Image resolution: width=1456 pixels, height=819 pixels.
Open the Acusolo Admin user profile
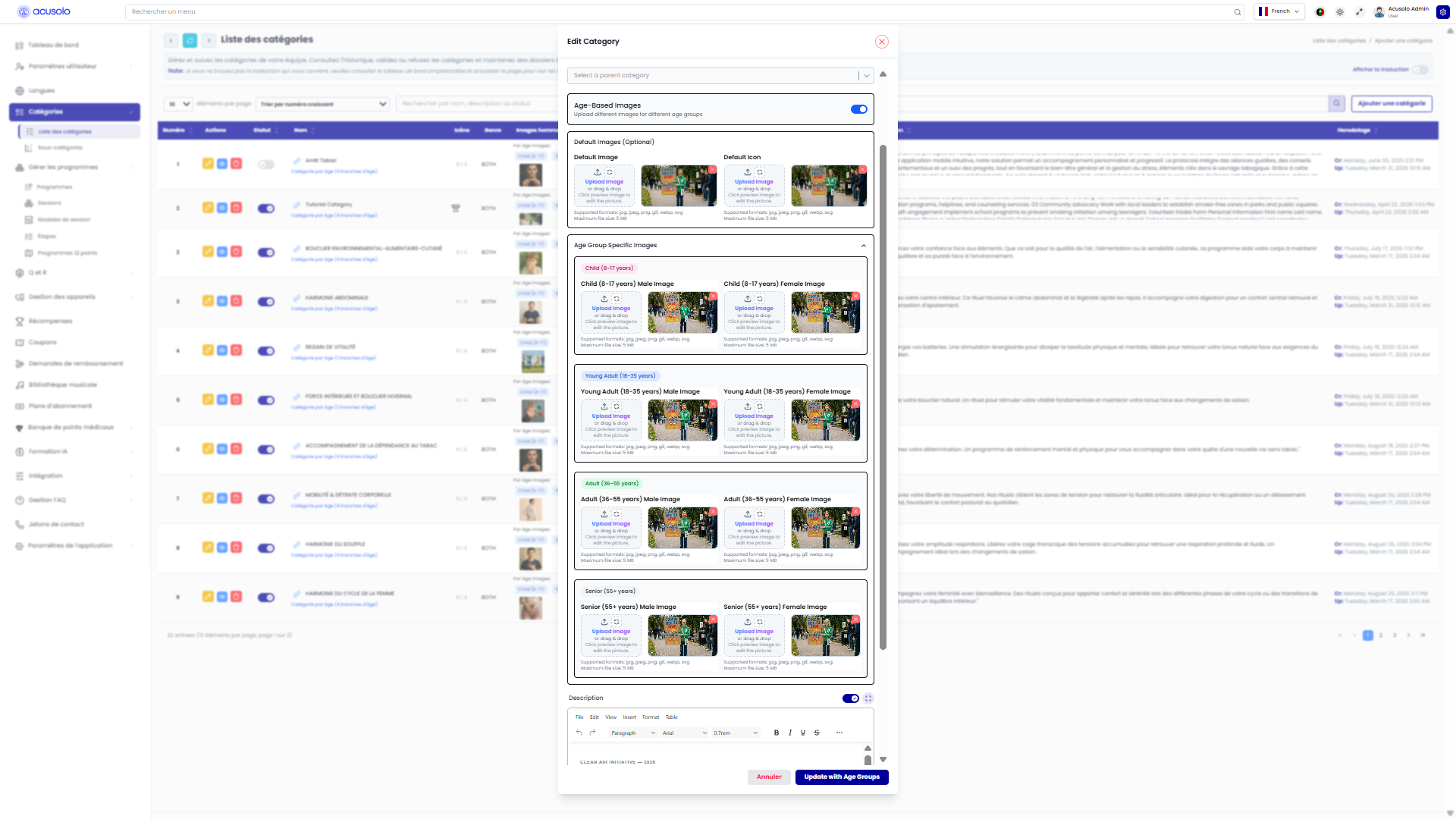(x=1401, y=12)
